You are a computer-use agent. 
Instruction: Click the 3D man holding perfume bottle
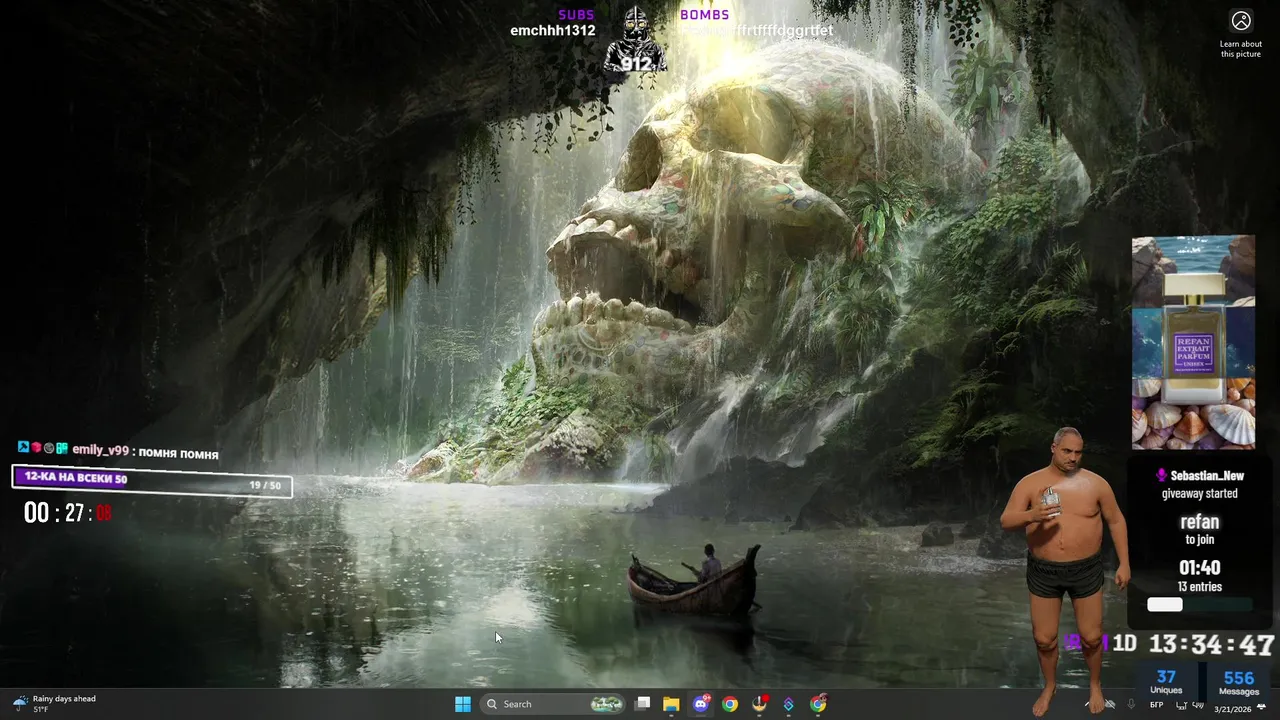click(x=1066, y=570)
